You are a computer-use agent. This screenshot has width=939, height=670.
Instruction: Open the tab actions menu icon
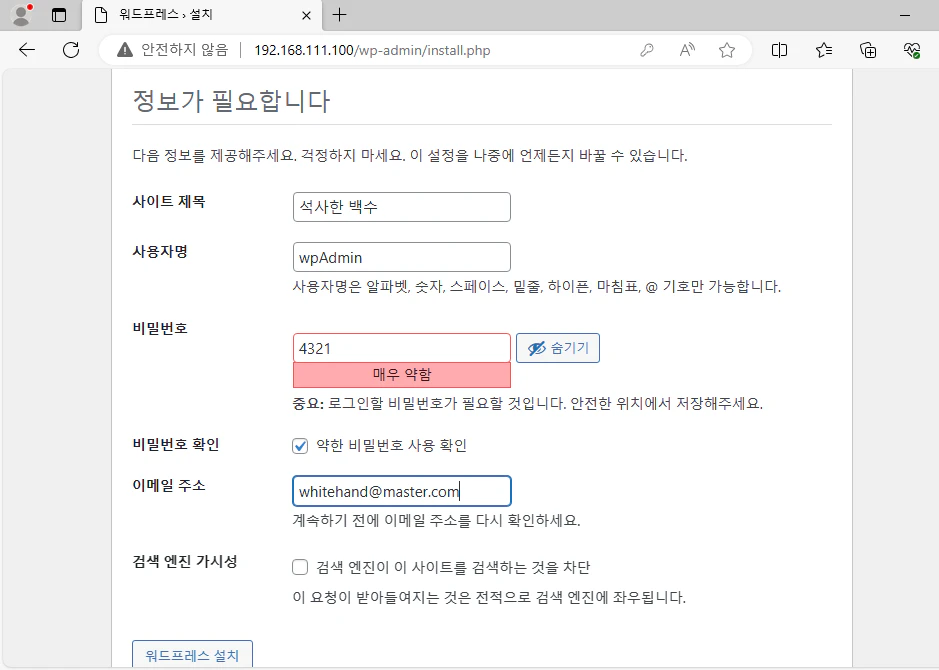(59, 15)
